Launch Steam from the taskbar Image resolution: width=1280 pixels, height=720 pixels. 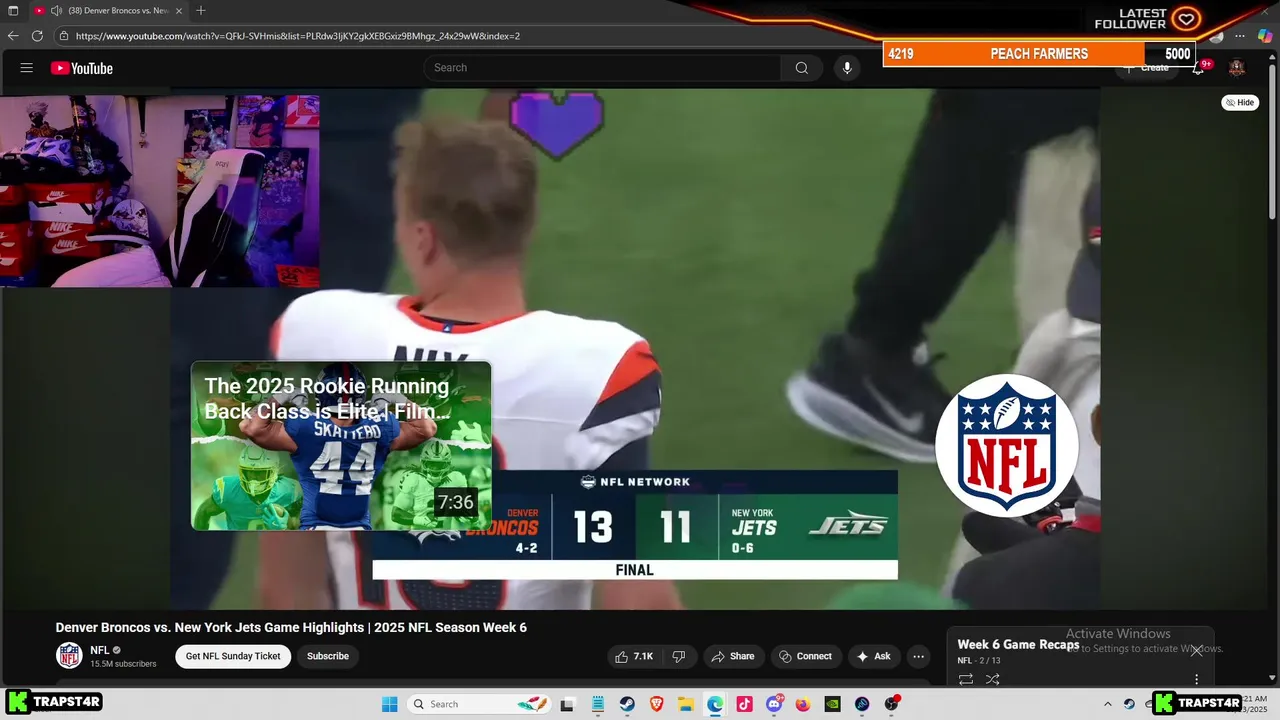coord(627,704)
